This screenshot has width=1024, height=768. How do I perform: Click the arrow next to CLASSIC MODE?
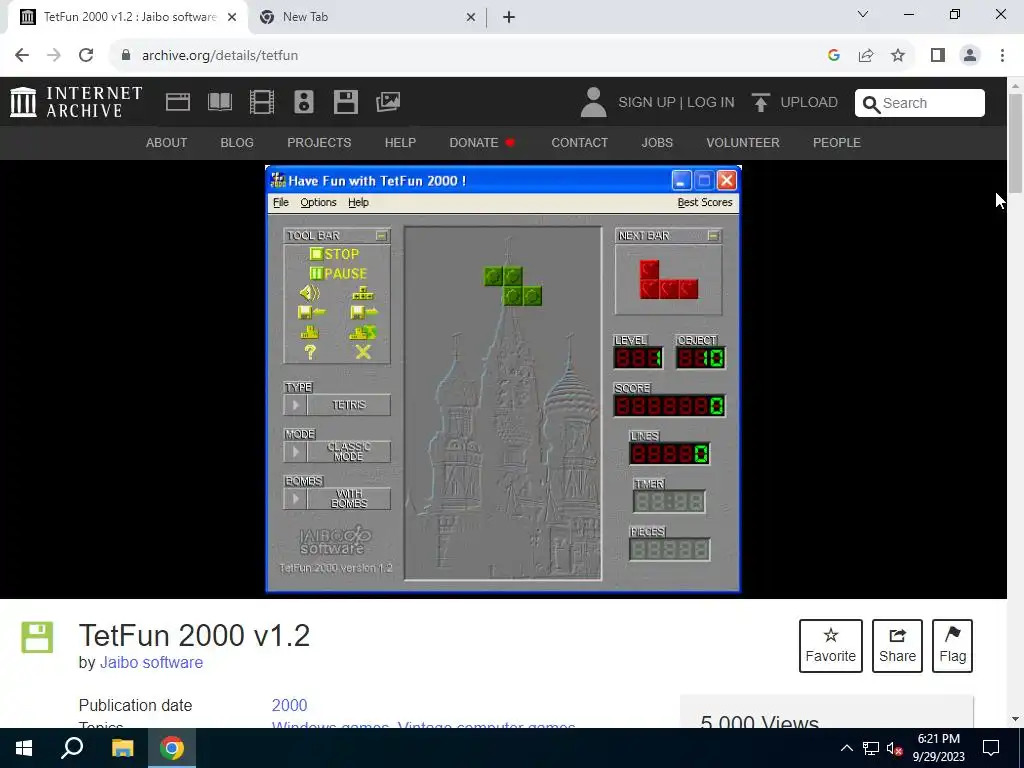pos(295,452)
